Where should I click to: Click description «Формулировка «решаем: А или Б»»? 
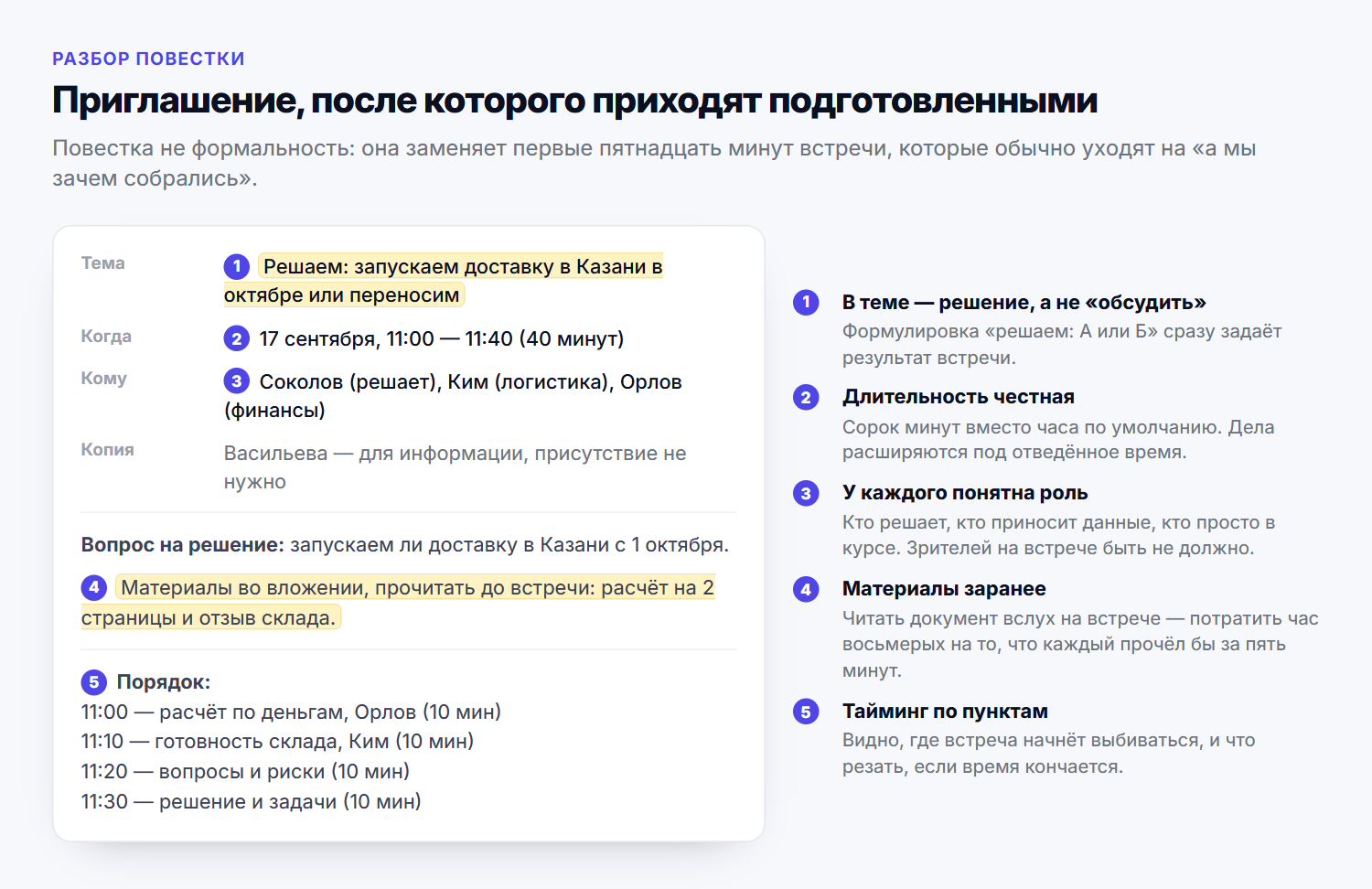pos(1062,345)
